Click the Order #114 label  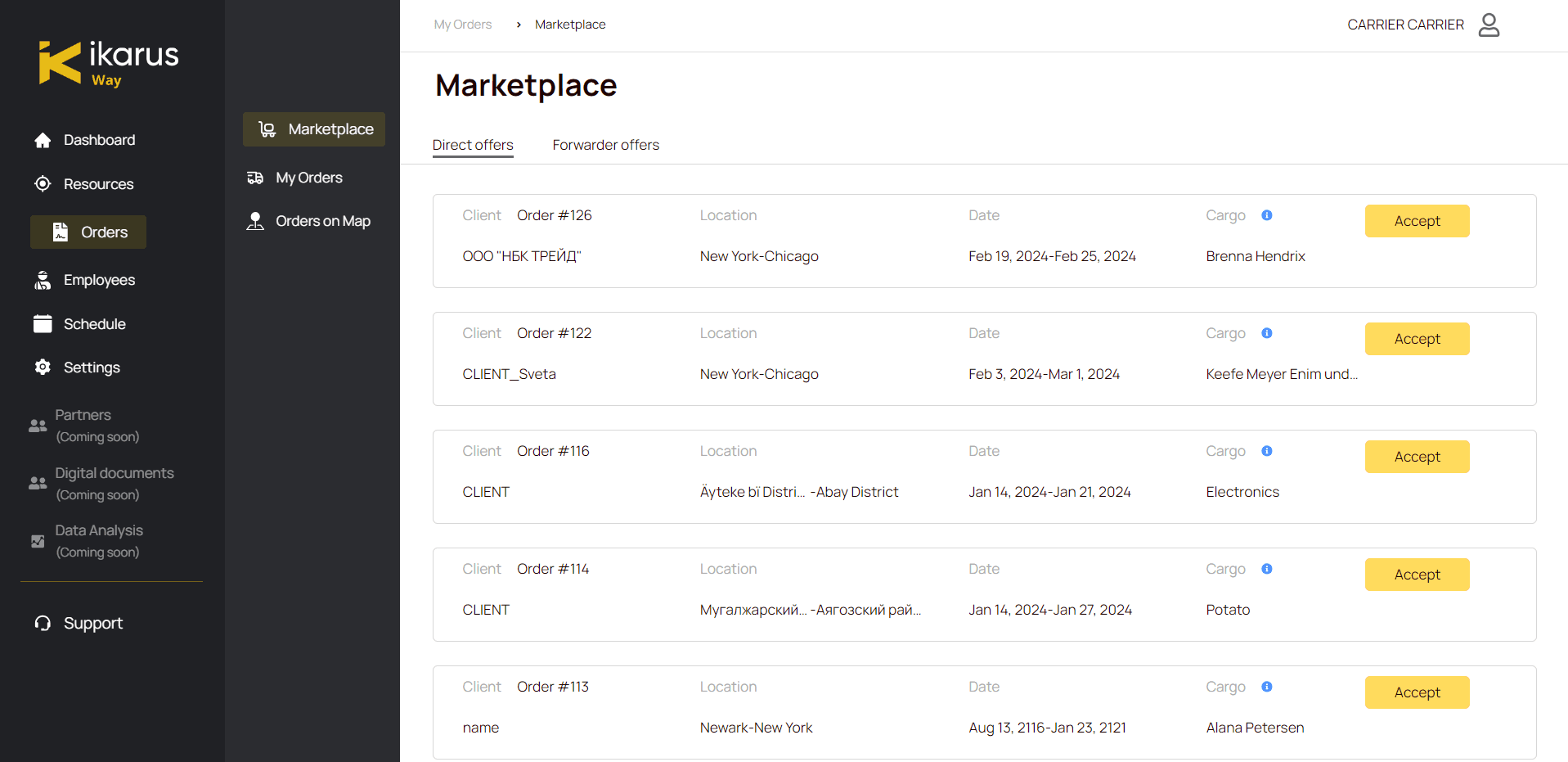pos(553,569)
